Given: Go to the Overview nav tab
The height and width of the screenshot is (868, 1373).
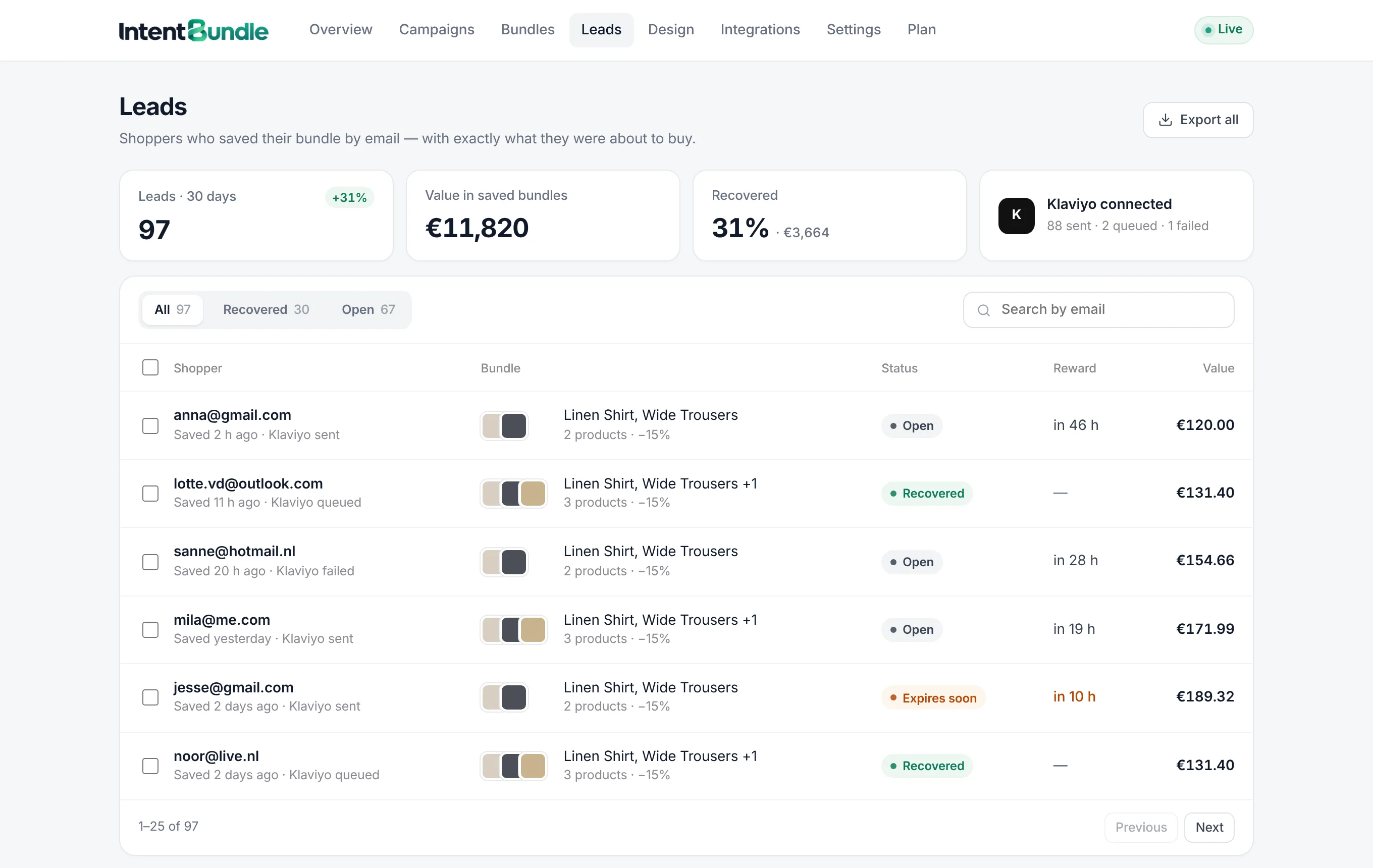Looking at the screenshot, I should click(340, 30).
